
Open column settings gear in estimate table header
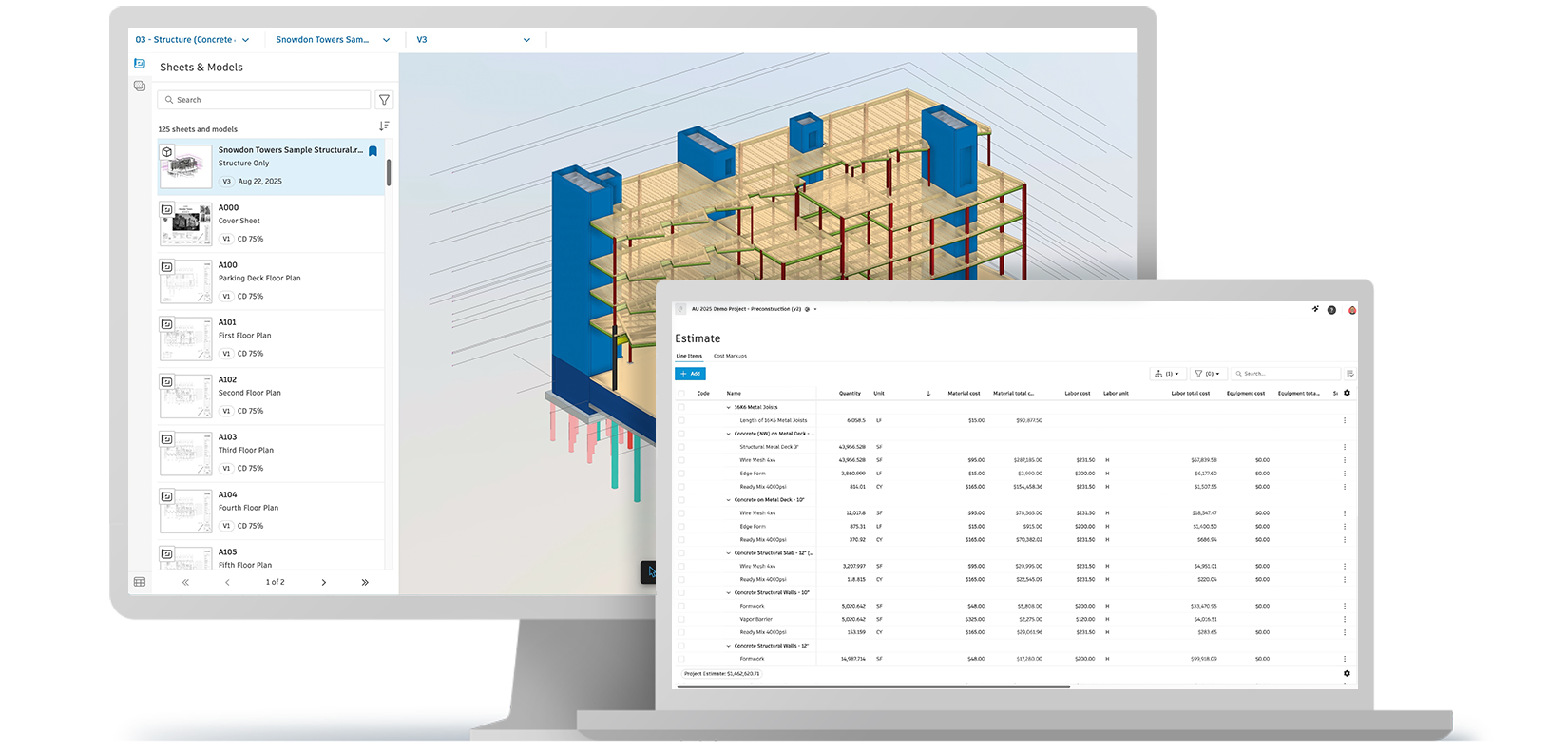pyautogui.click(x=1347, y=393)
